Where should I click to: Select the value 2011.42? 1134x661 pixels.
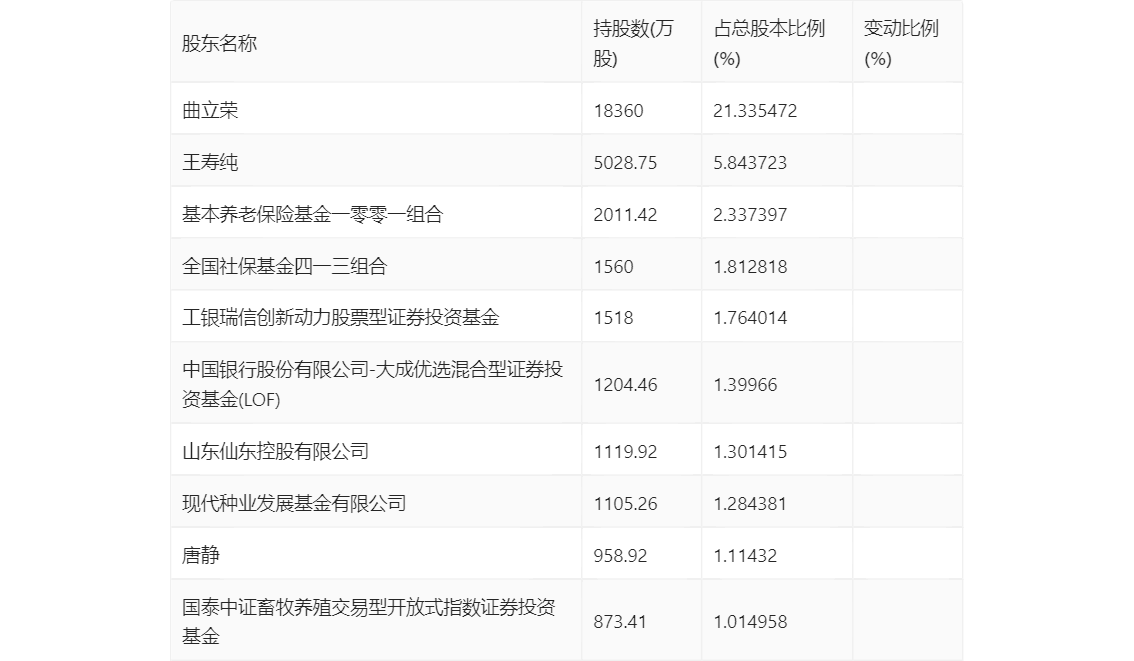[x=625, y=215]
